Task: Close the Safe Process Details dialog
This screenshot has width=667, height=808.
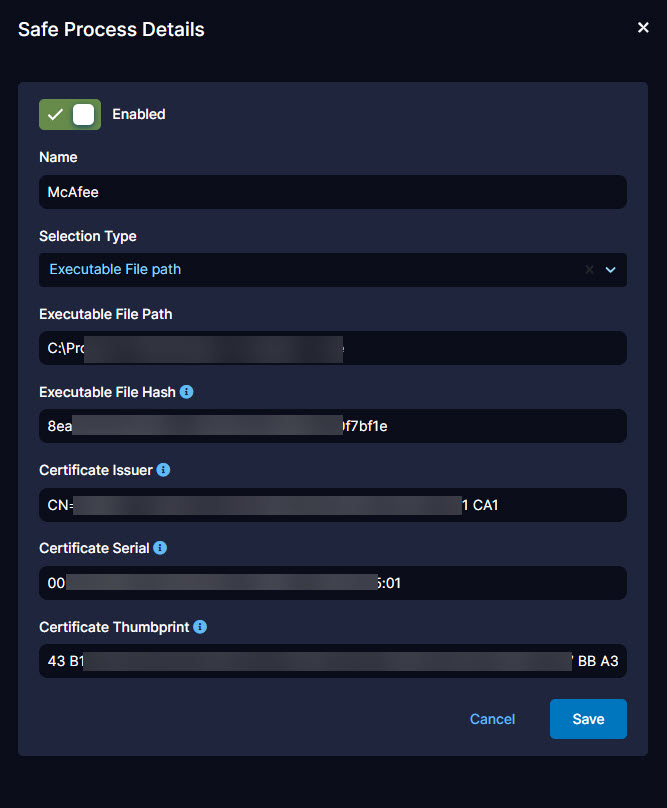Action: pos(643,27)
